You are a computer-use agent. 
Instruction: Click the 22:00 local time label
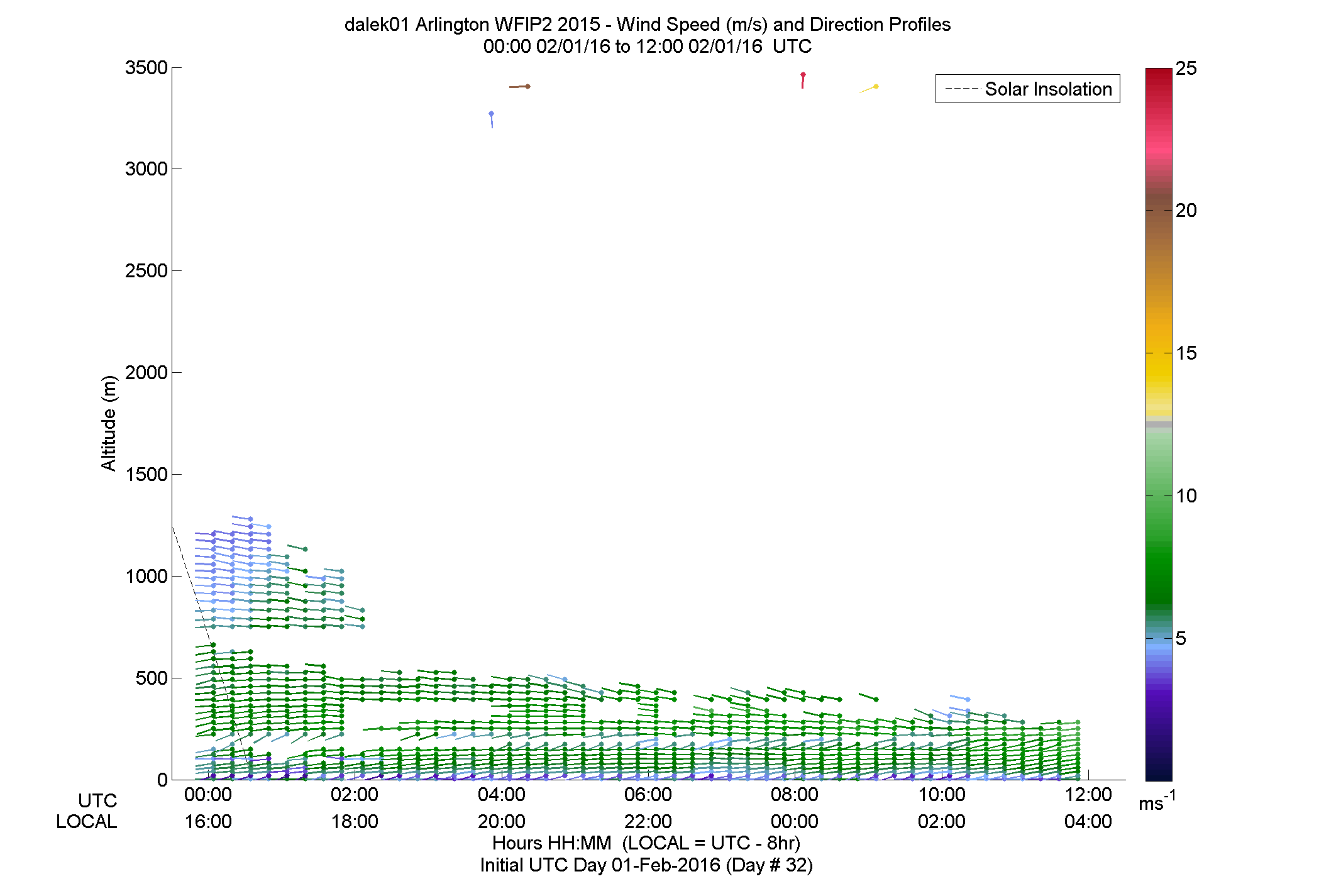point(648,822)
